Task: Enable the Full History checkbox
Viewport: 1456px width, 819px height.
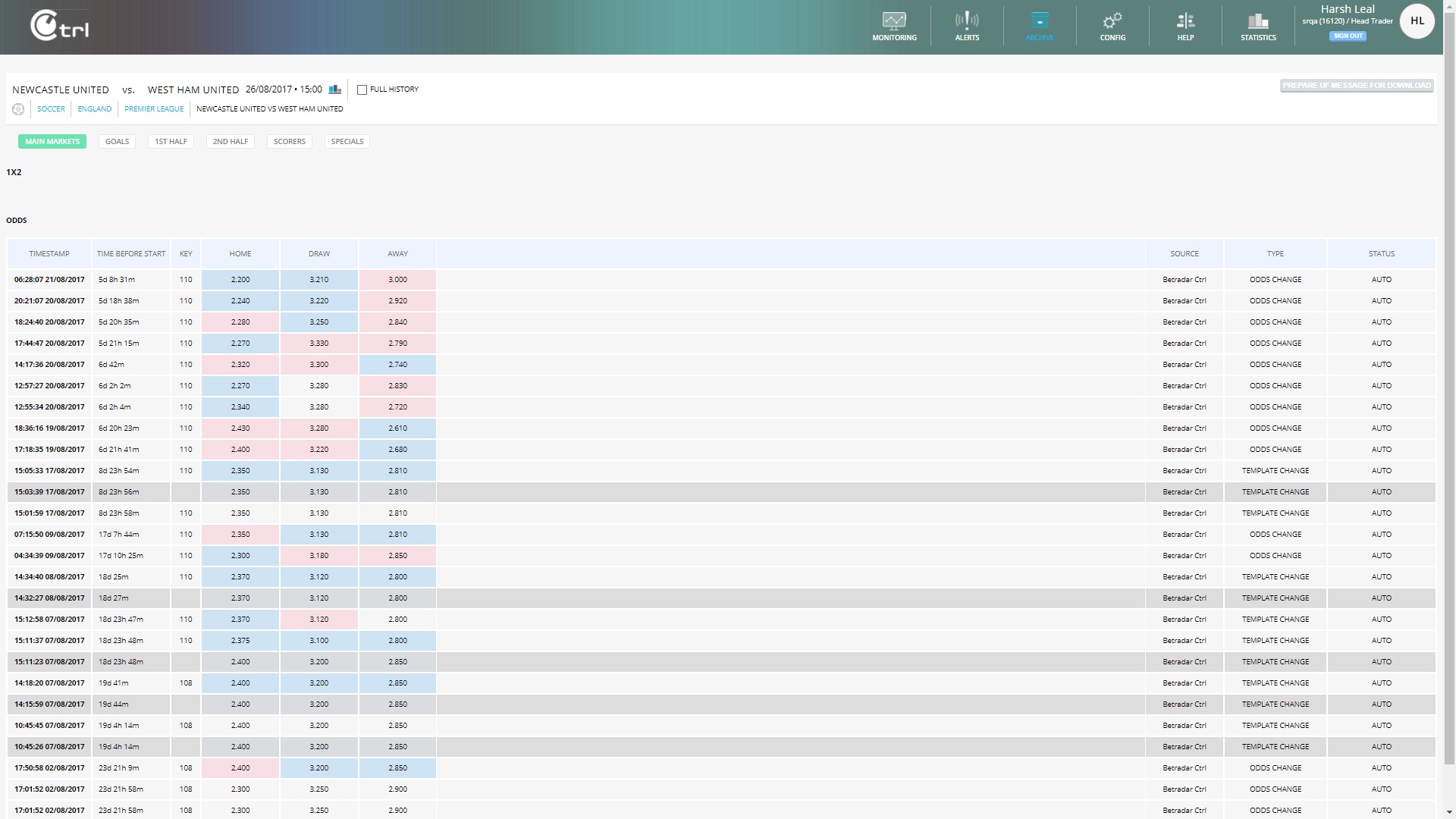Action: coord(362,89)
